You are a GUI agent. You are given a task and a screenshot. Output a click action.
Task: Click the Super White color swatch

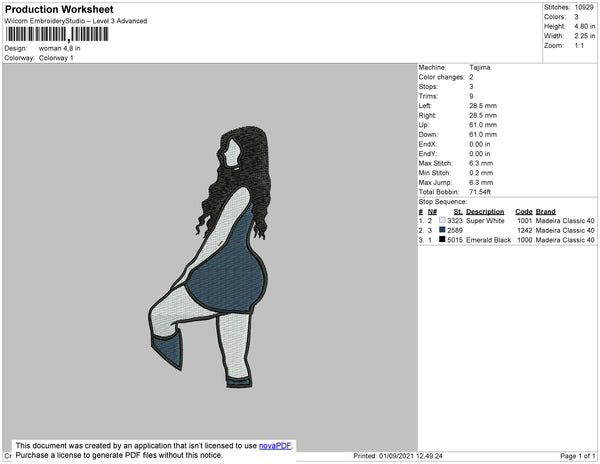tap(442, 220)
